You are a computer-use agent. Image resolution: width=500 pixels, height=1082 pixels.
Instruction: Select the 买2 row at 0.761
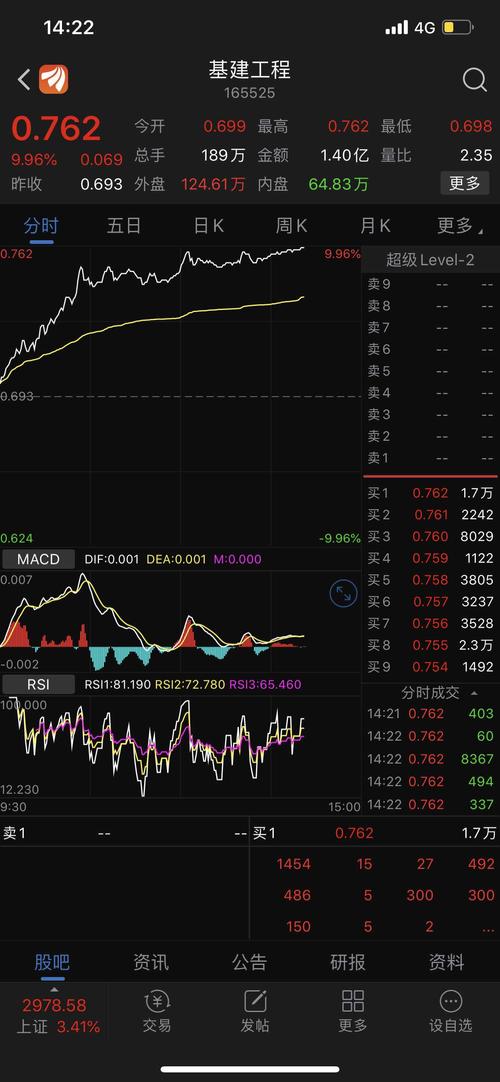coord(430,515)
